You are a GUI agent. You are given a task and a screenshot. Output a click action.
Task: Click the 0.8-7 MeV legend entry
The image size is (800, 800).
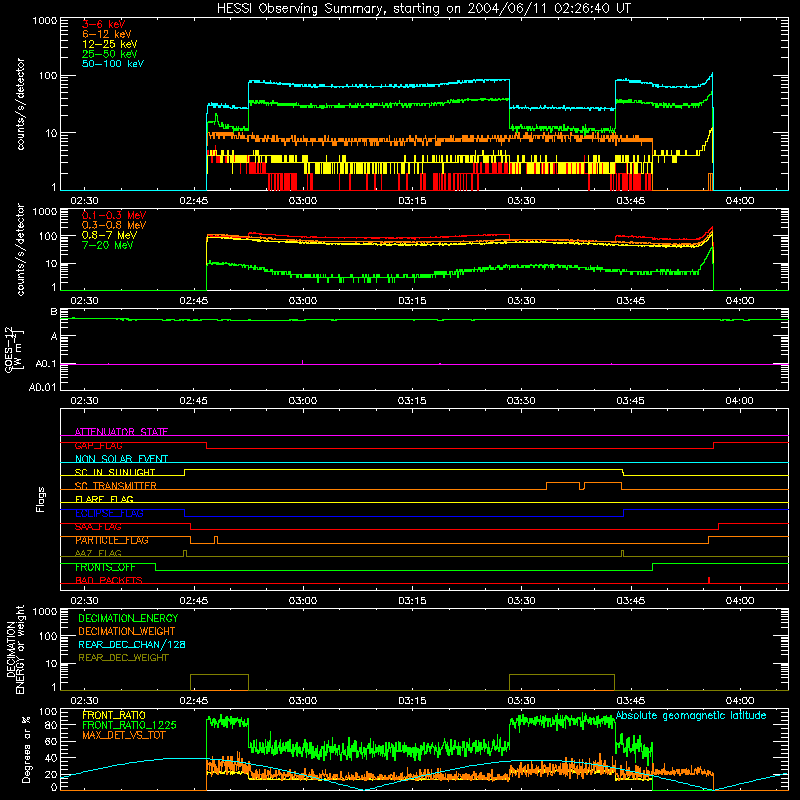pyautogui.click(x=109, y=235)
